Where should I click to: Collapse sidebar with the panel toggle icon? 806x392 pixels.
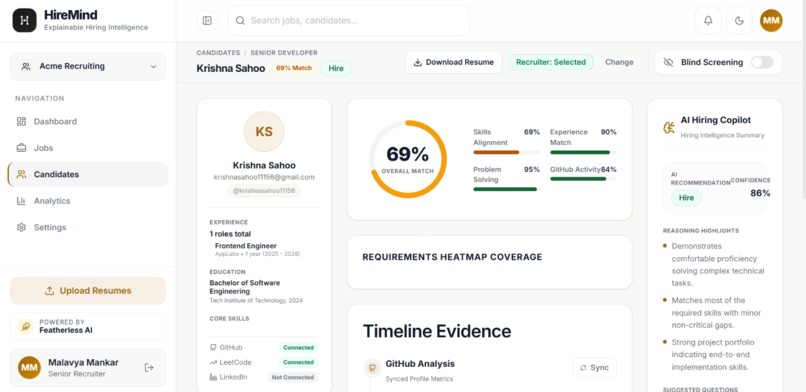coord(207,21)
